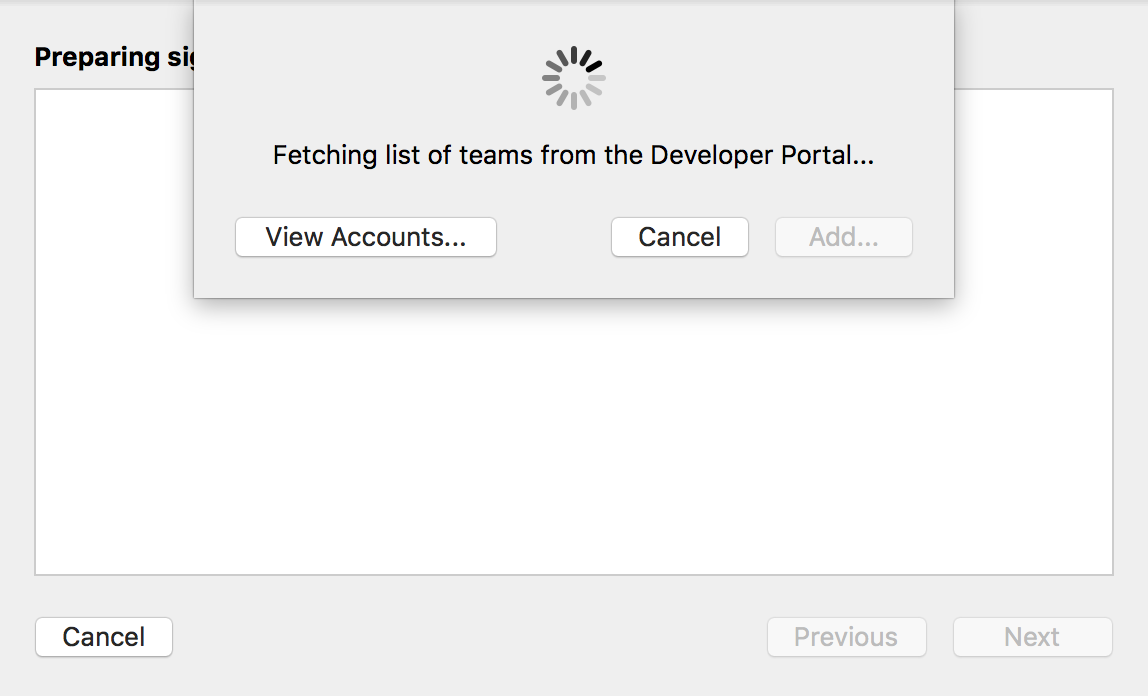1148x696 pixels.
Task: Go to the Previous step
Action: point(846,637)
